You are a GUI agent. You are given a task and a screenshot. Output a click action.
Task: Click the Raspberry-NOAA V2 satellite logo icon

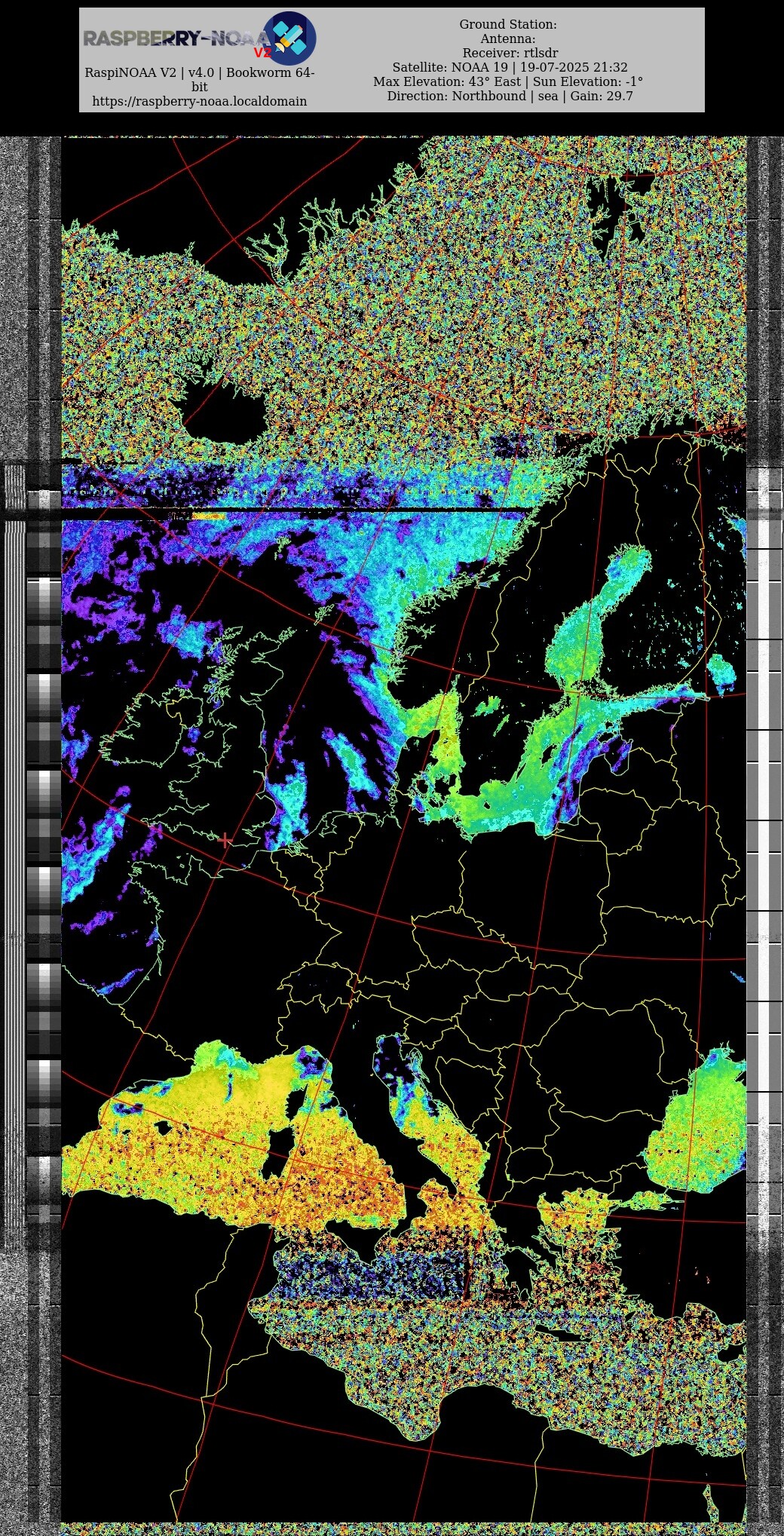pos(289,38)
